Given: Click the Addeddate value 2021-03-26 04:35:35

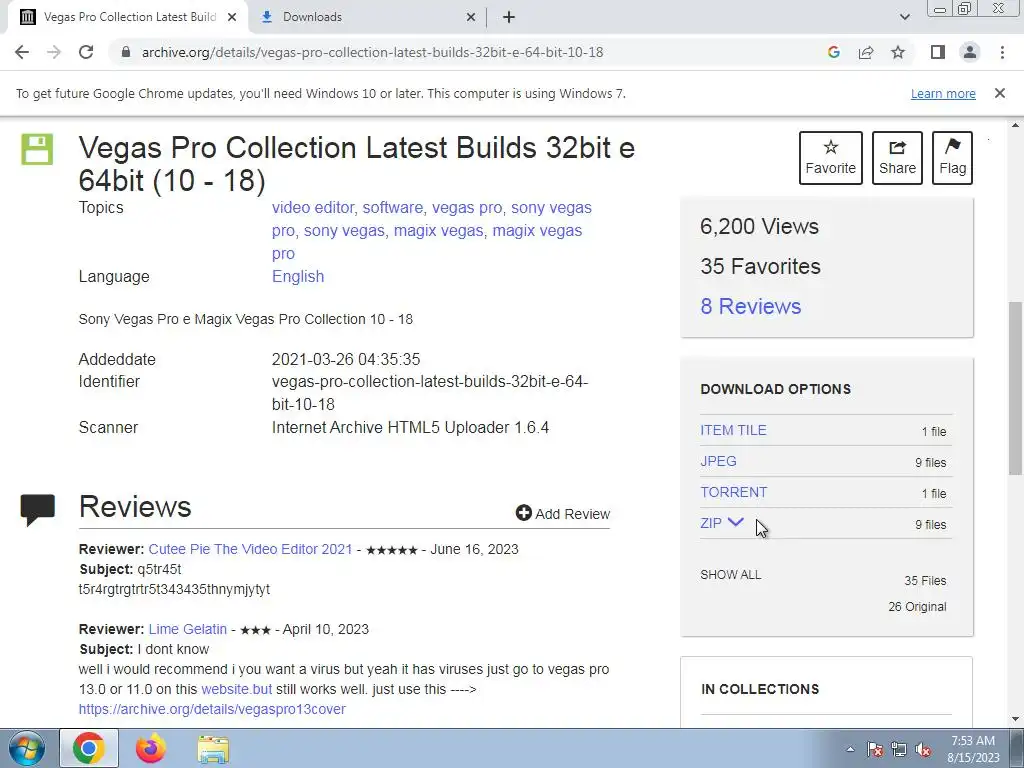Looking at the screenshot, I should (x=346, y=359).
